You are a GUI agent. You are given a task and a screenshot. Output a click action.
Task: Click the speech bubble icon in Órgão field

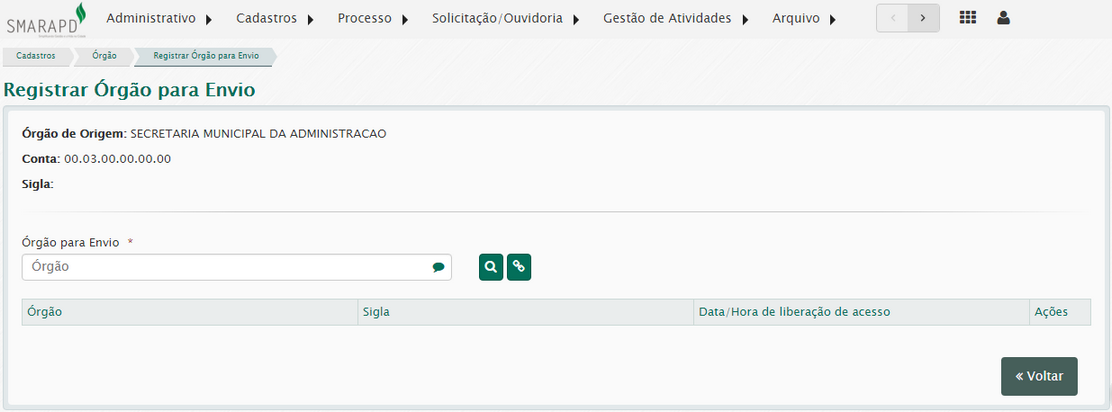point(438,267)
